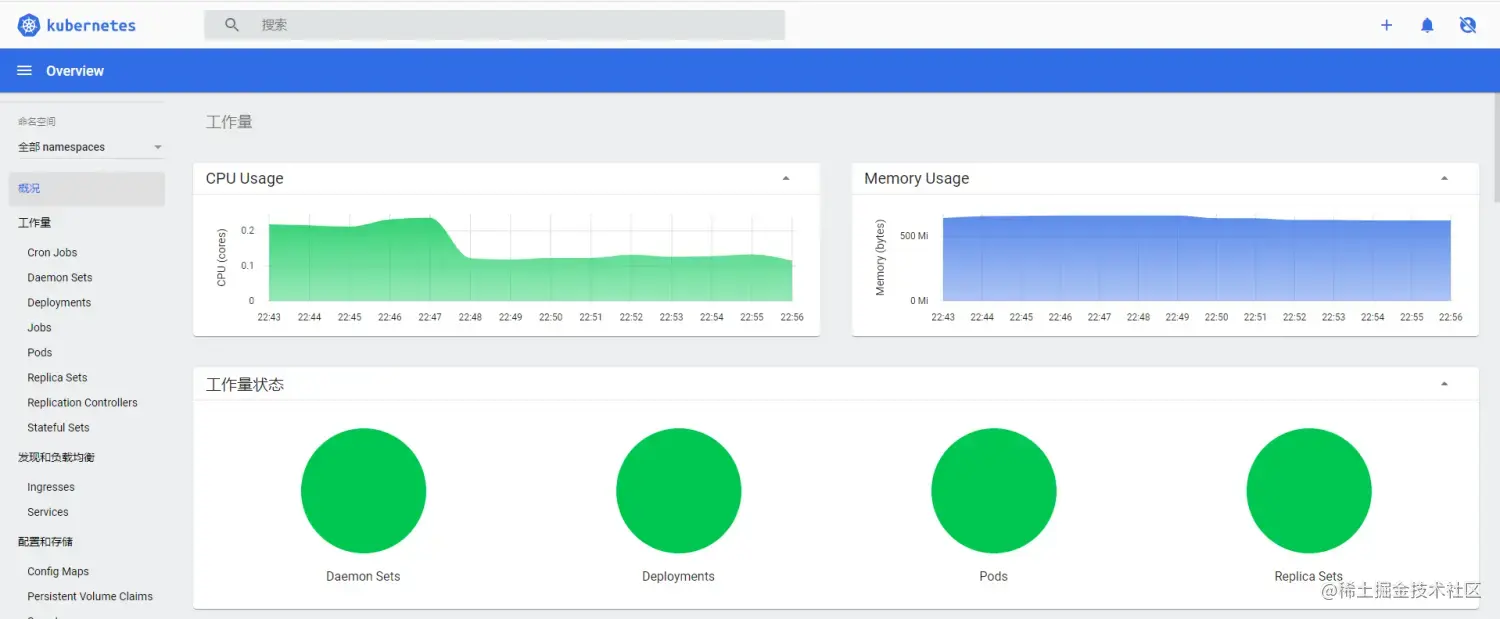Go to Stateful Sets

click(x=58, y=428)
